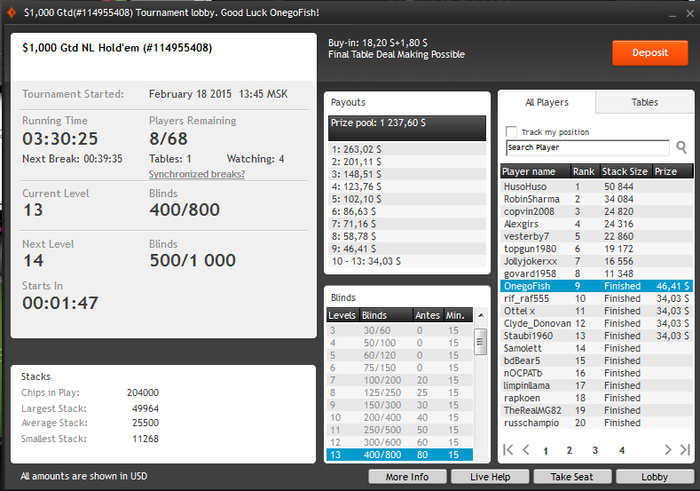Select player HusoHuso in the list
Viewport: 700px width, 491px height.
[x=596, y=187]
